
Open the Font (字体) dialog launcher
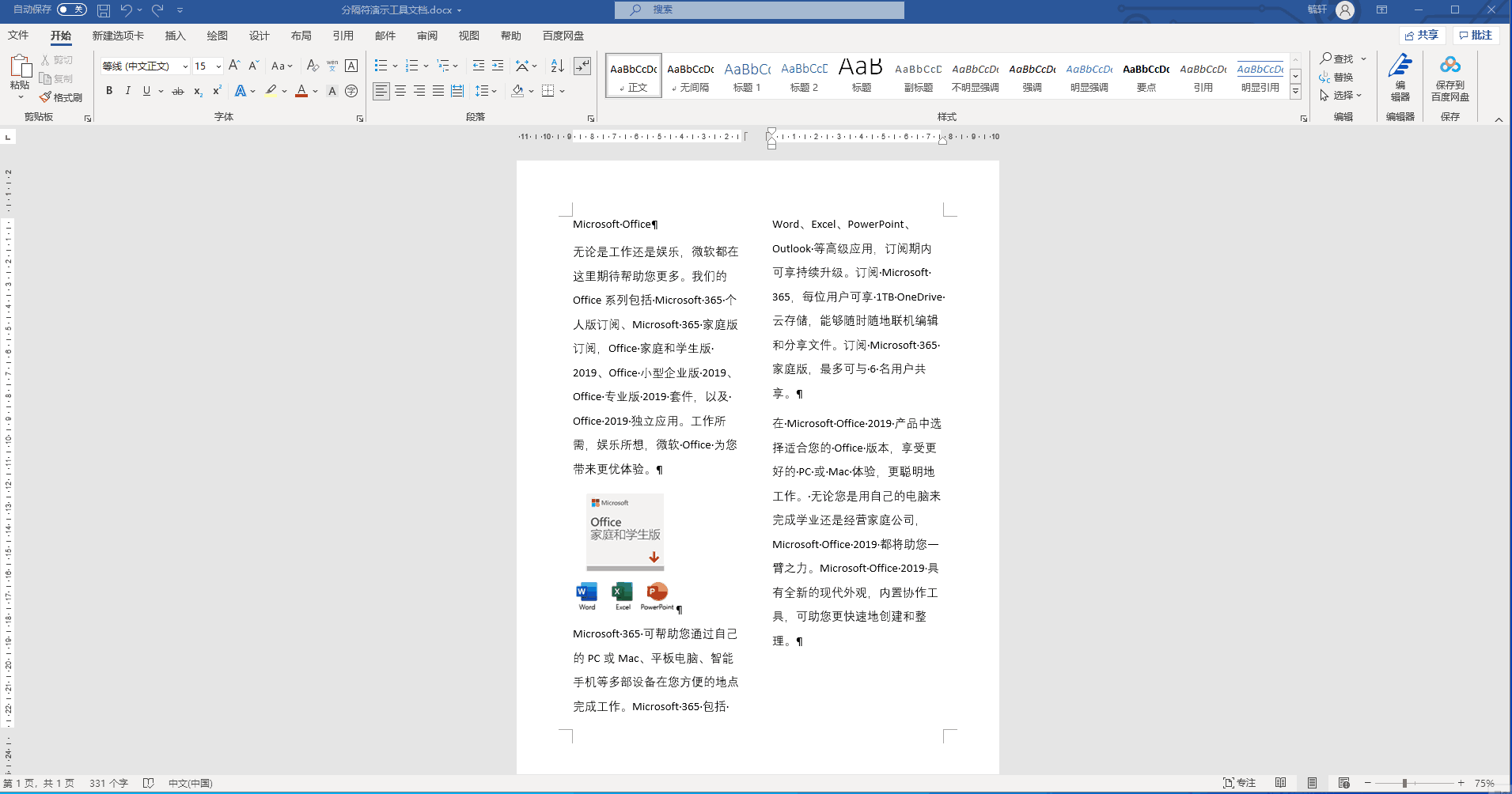(360, 118)
